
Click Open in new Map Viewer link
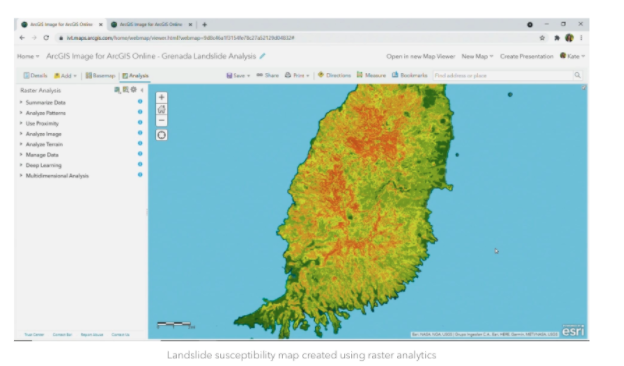[x=420, y=56]
